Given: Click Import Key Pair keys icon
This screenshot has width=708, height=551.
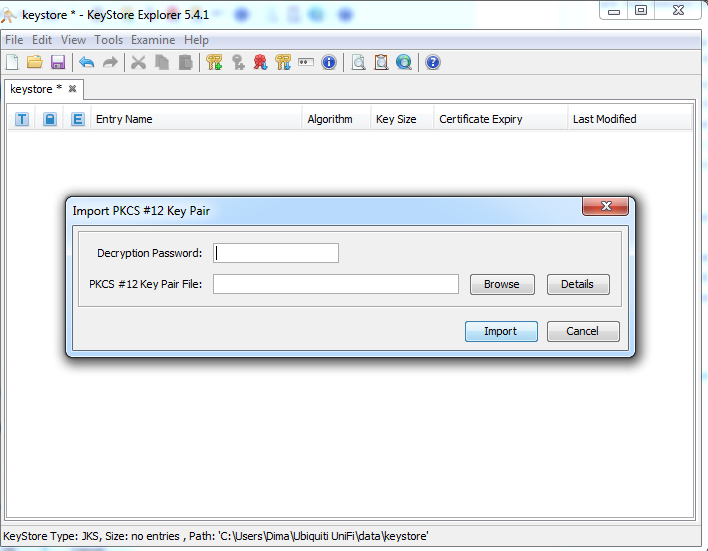Looking at the screenshot, I should click(x=283, y=62).
